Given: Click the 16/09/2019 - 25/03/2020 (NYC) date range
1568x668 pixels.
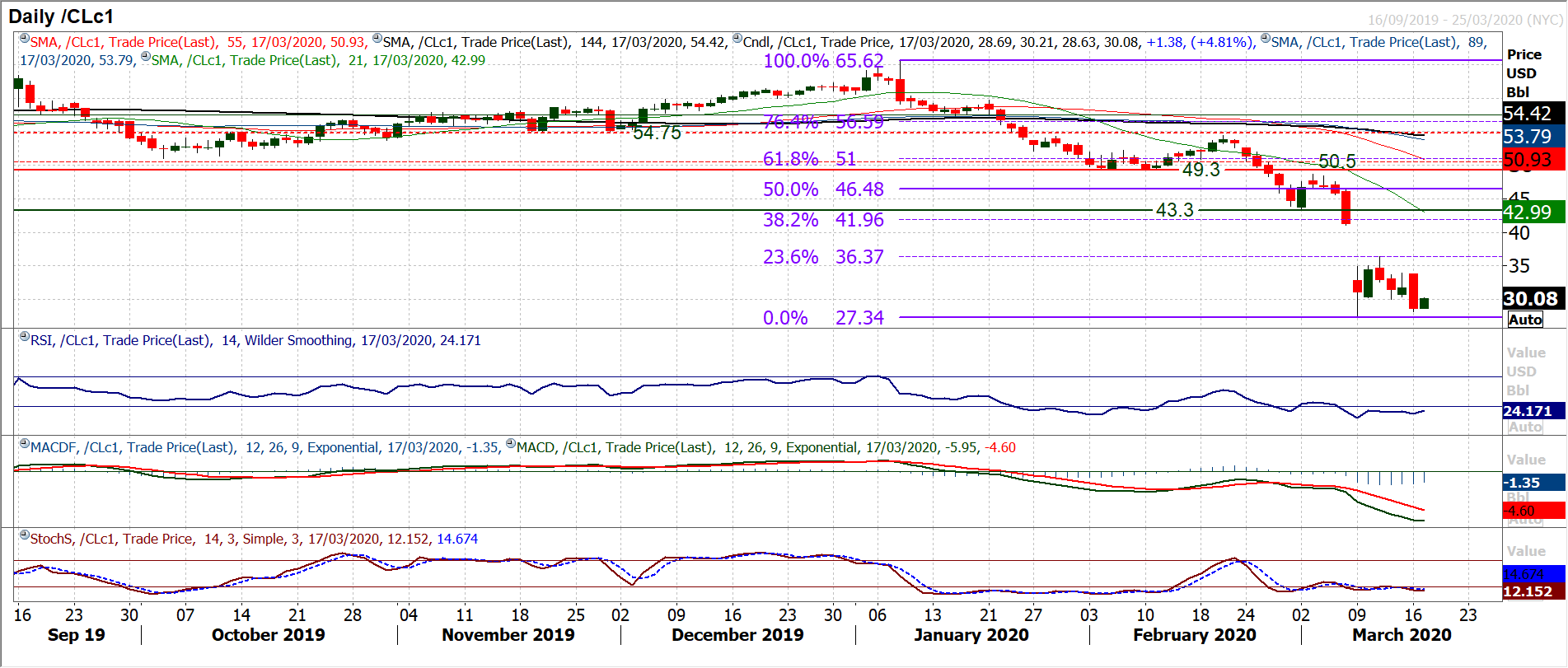Looking at the screenshot, I should tap(1464, 20).
